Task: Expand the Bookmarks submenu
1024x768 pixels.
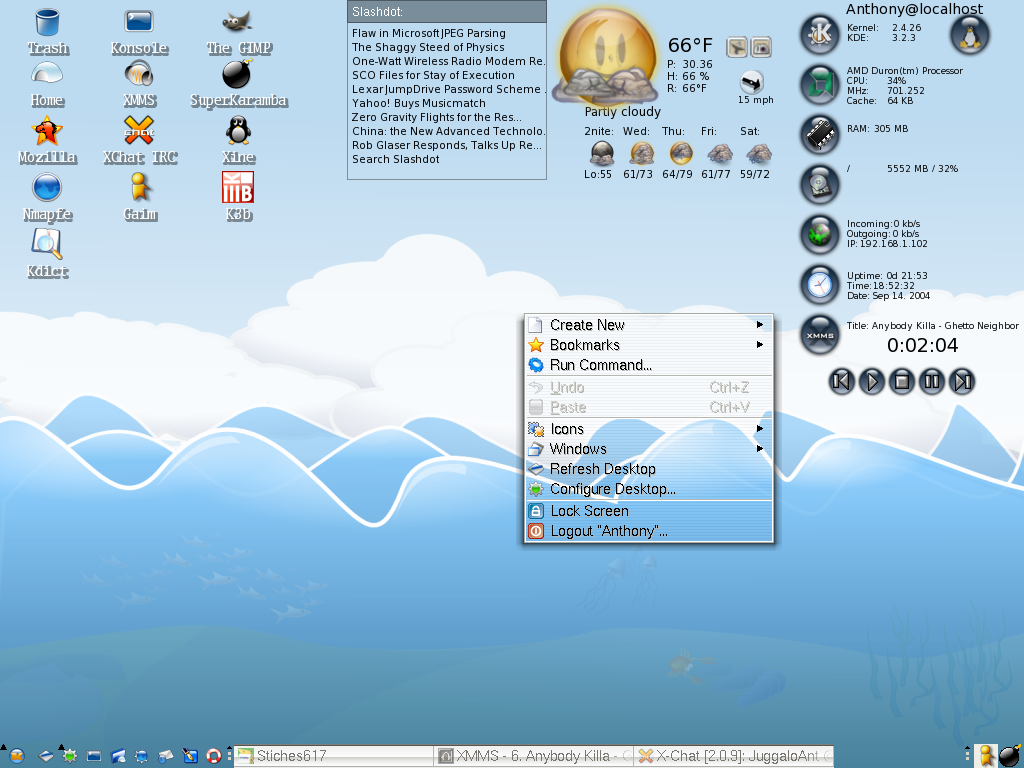Action: 648,345
